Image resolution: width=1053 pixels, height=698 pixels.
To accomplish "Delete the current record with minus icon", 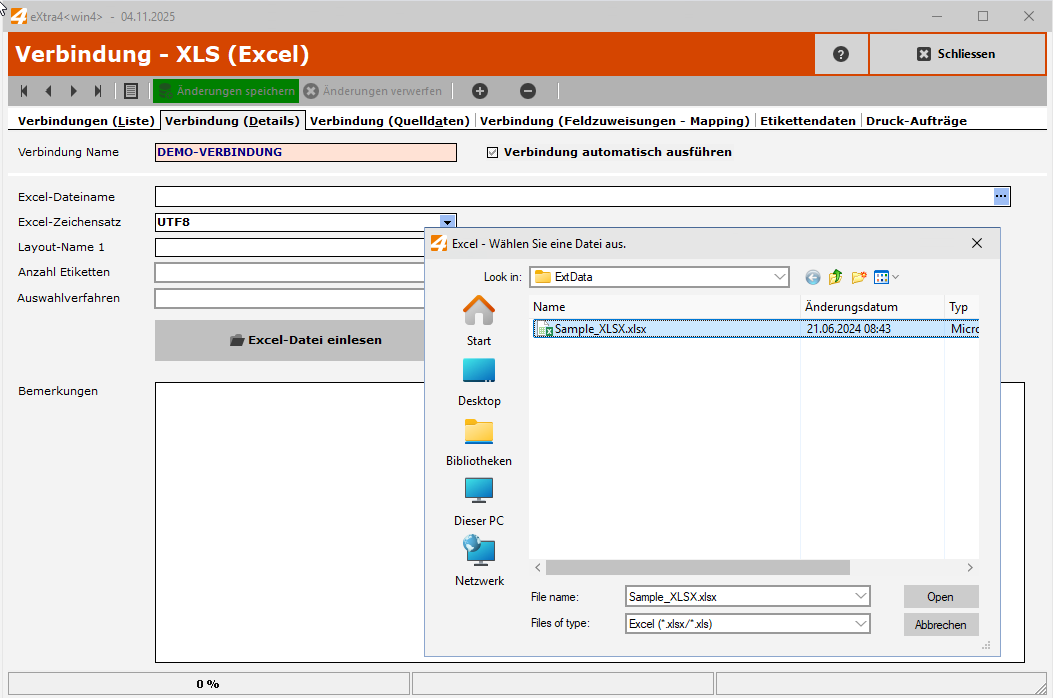I will 527,91.
